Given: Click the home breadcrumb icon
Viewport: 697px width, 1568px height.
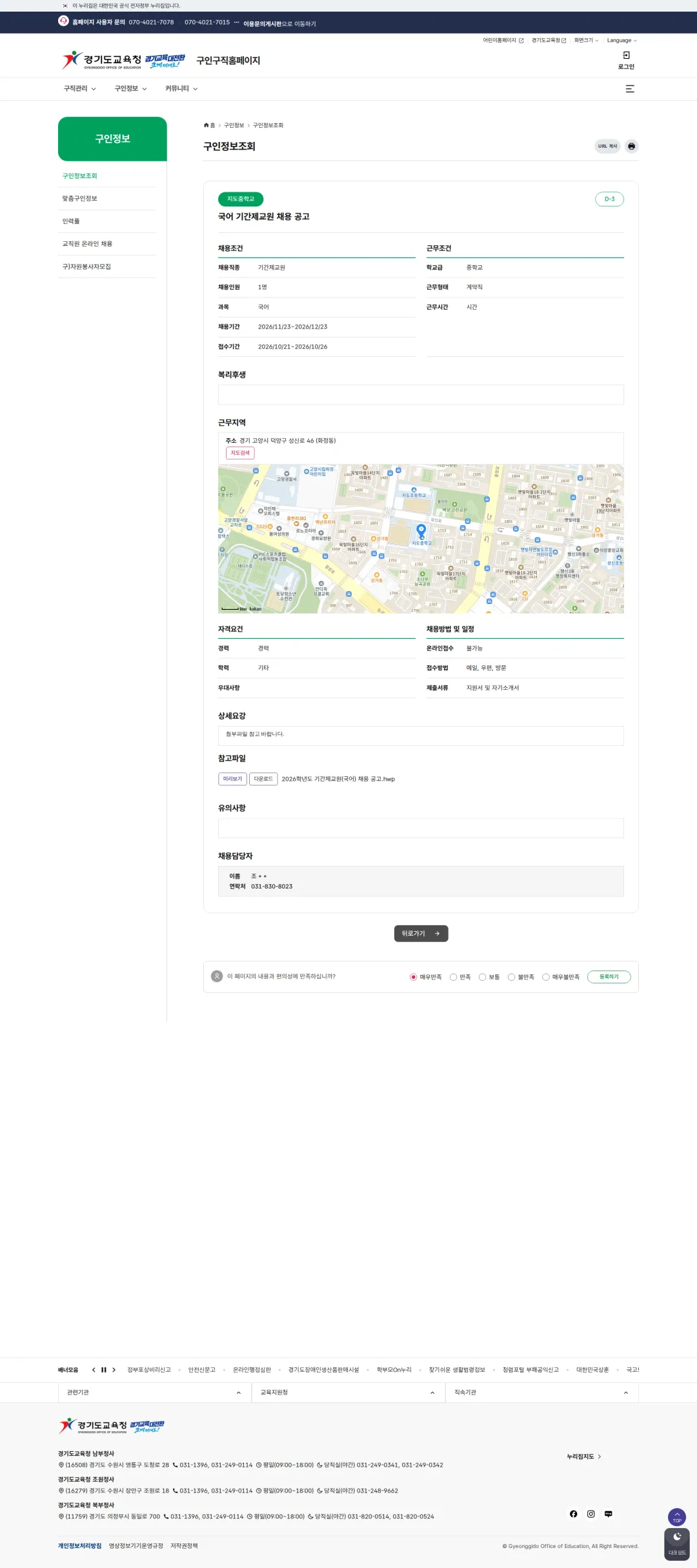Looking at the screenshot, I should (x=207, y=125).
